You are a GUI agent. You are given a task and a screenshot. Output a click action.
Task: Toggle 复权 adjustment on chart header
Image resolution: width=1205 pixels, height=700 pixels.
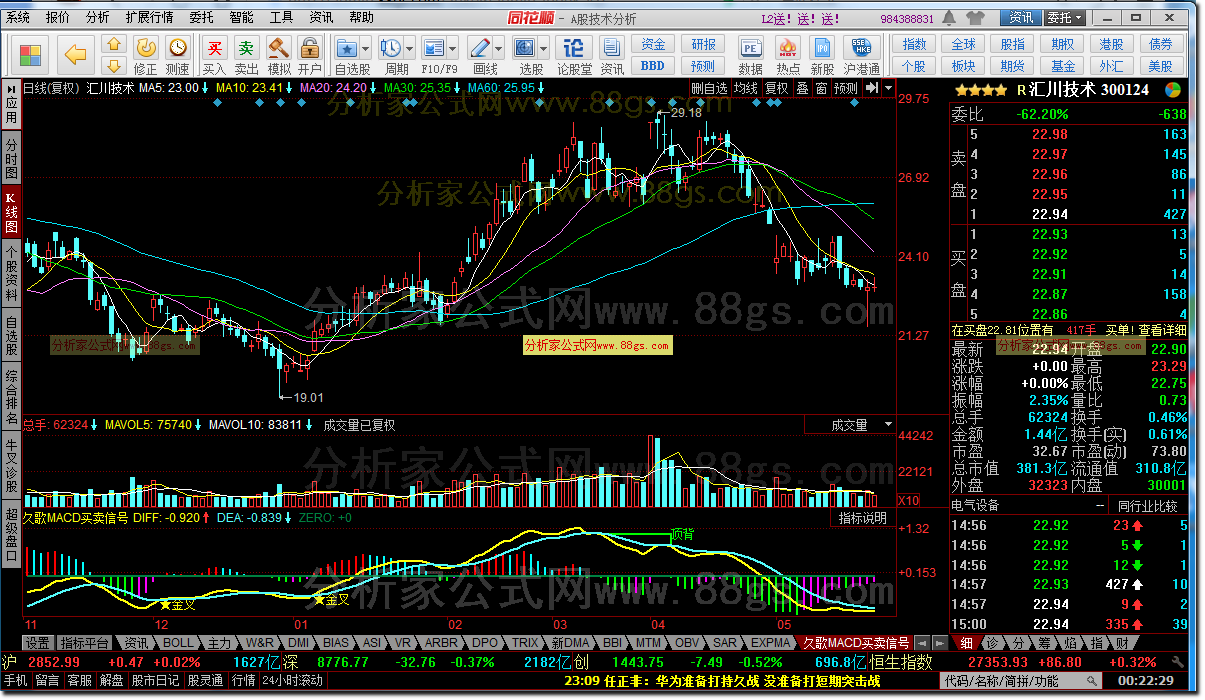[x=777, y=88]
